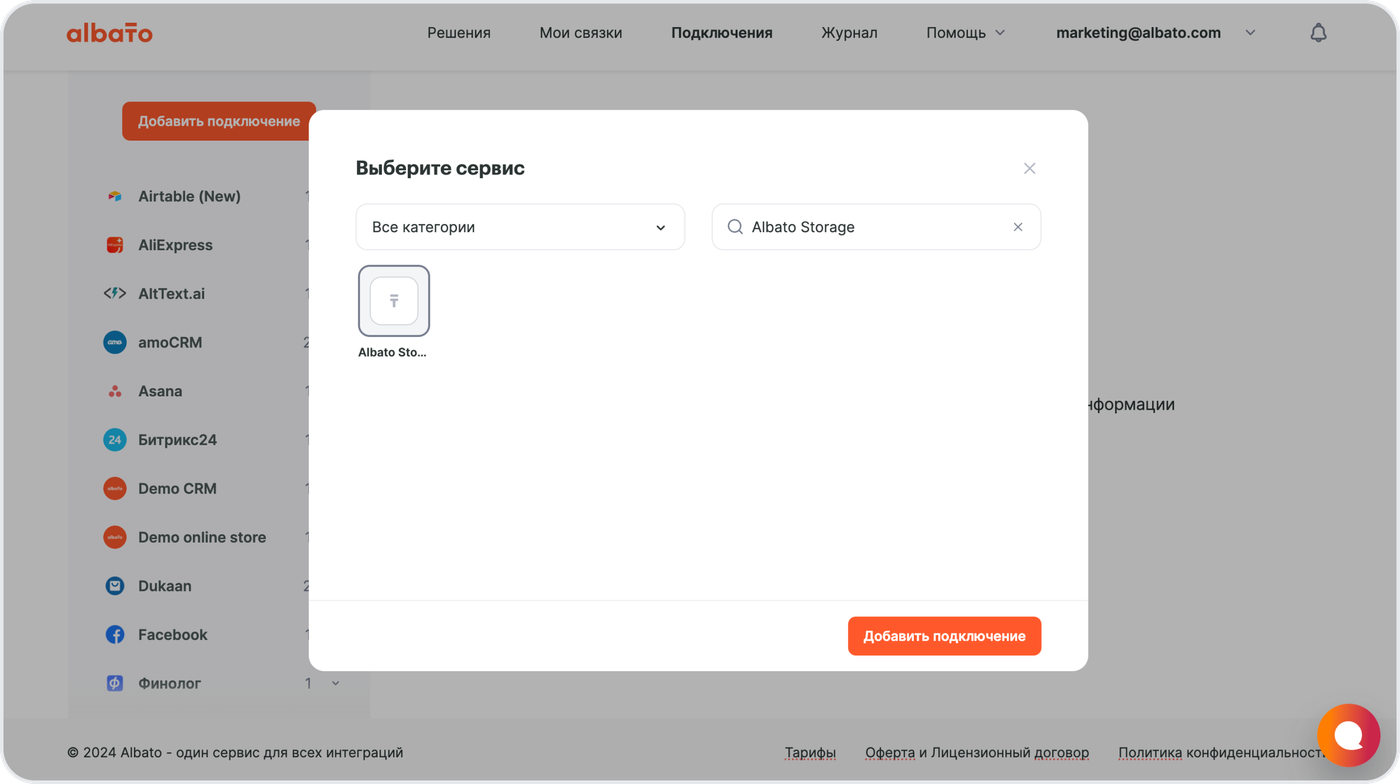
Task: Open the support chat bubble
Action: [1348, 735]
